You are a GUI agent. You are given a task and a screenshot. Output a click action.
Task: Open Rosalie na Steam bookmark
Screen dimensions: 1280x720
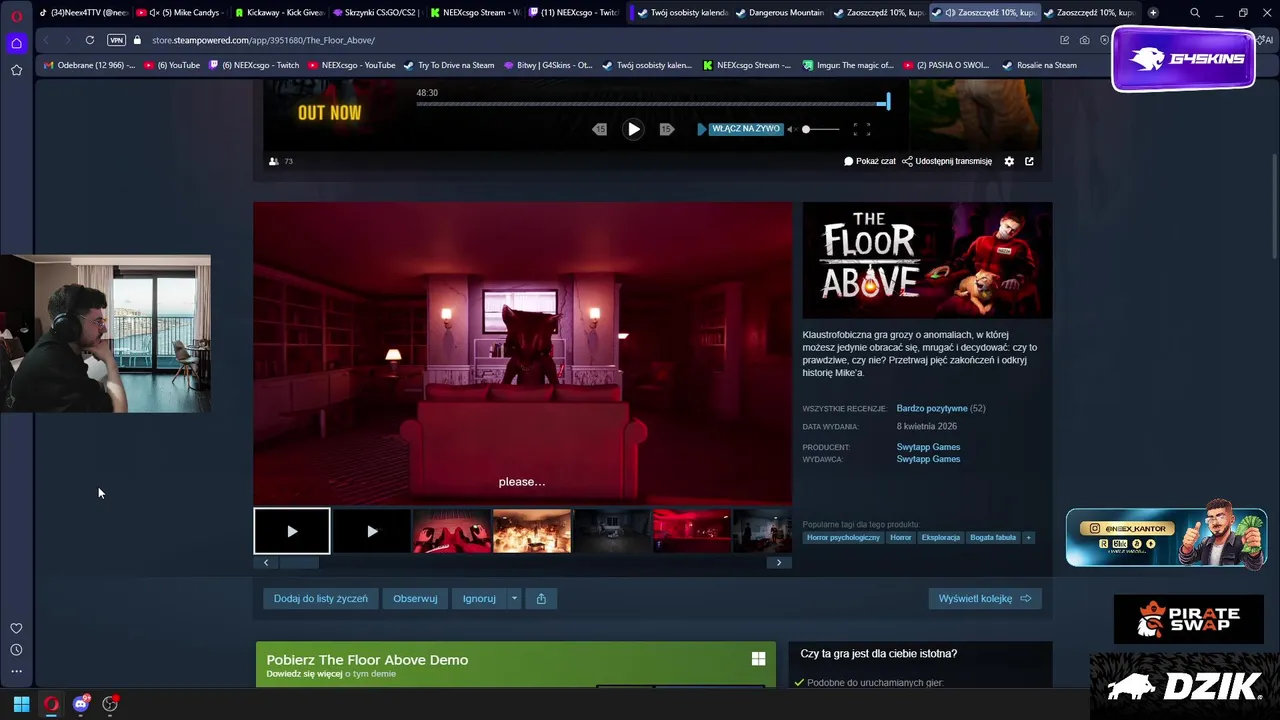click(x=1039, y=65)
